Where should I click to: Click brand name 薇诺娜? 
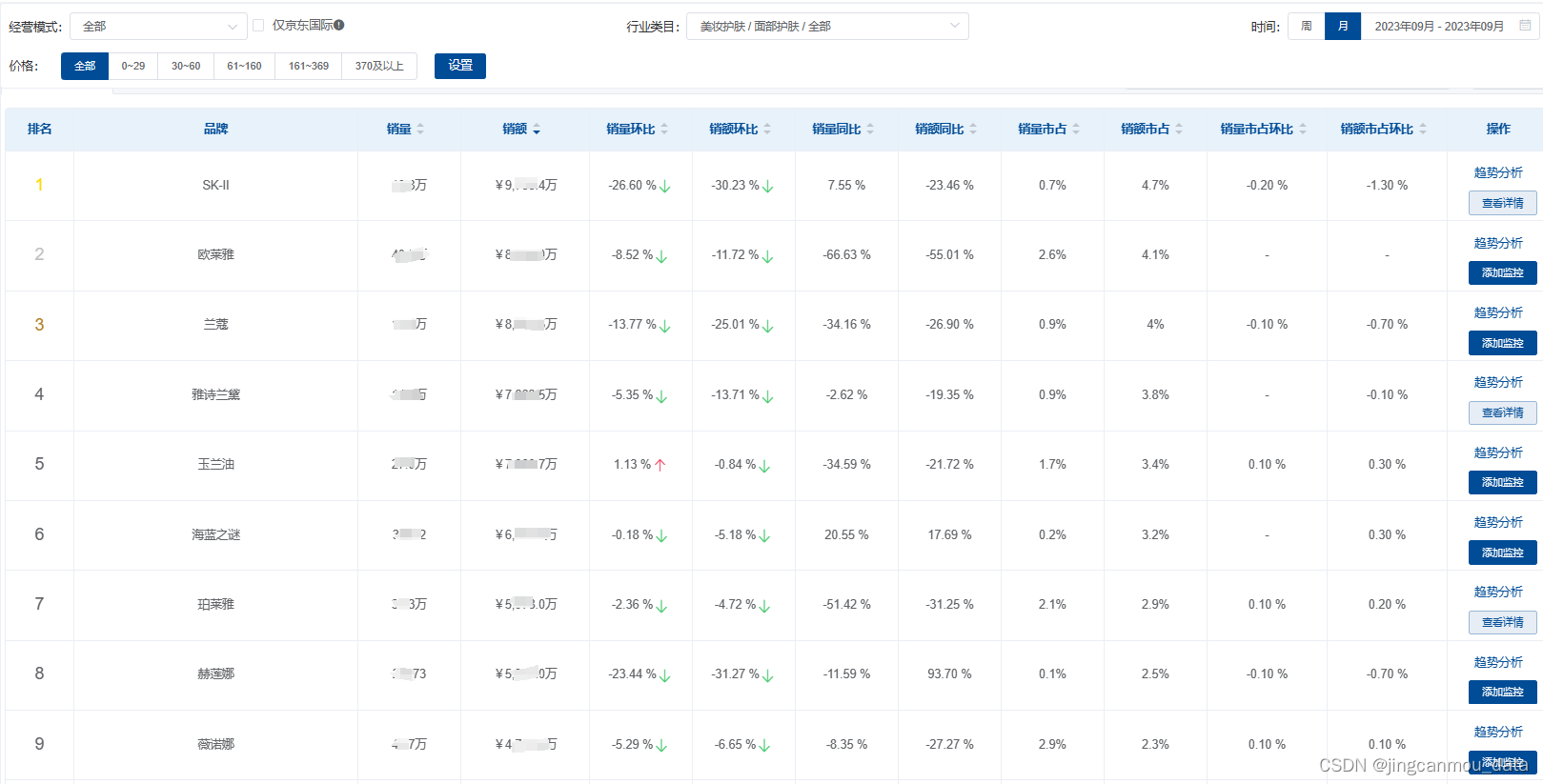coord(215,745)
